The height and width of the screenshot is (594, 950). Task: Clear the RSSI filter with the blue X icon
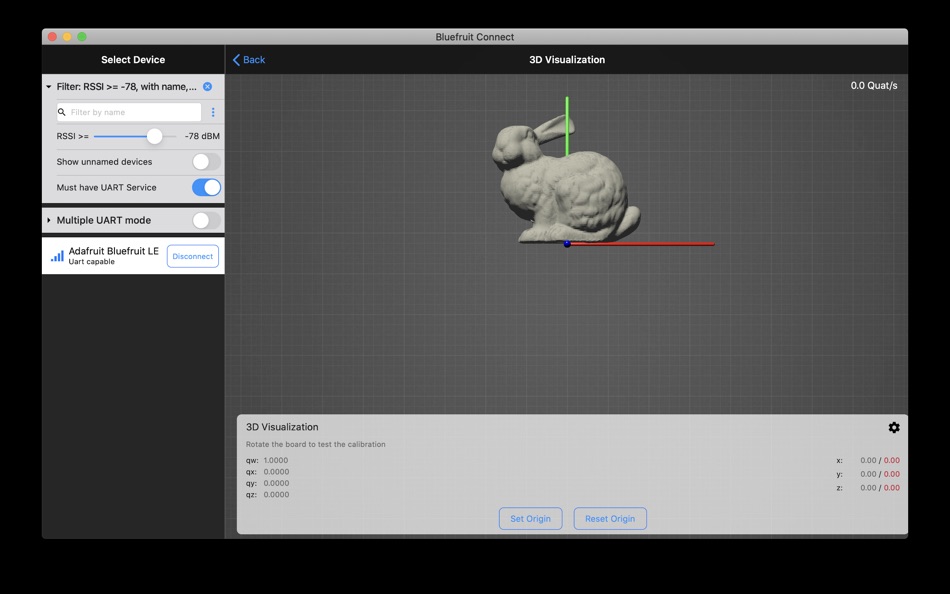tap(207, 87)
